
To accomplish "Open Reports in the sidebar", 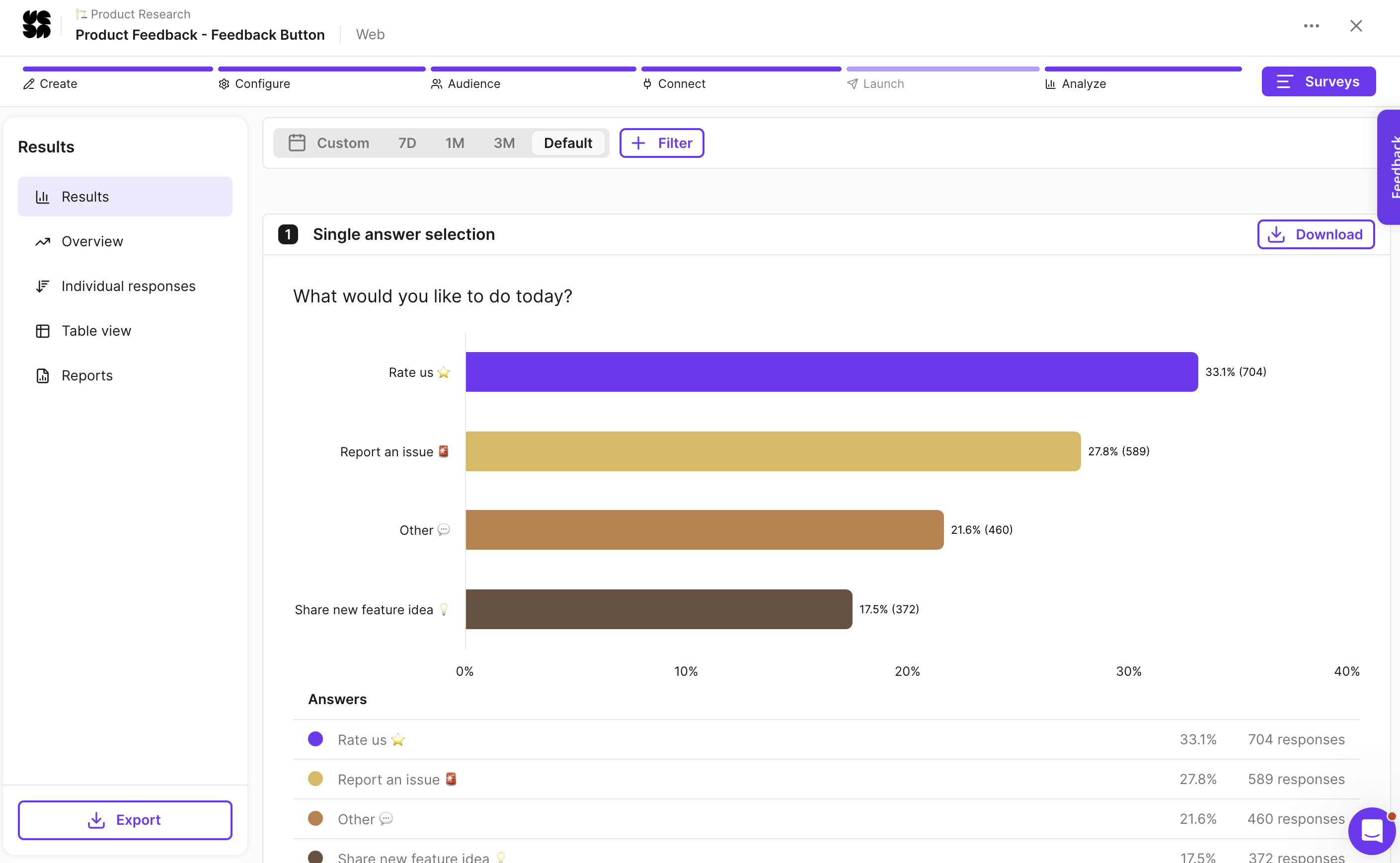I will (x=125, y=375).
